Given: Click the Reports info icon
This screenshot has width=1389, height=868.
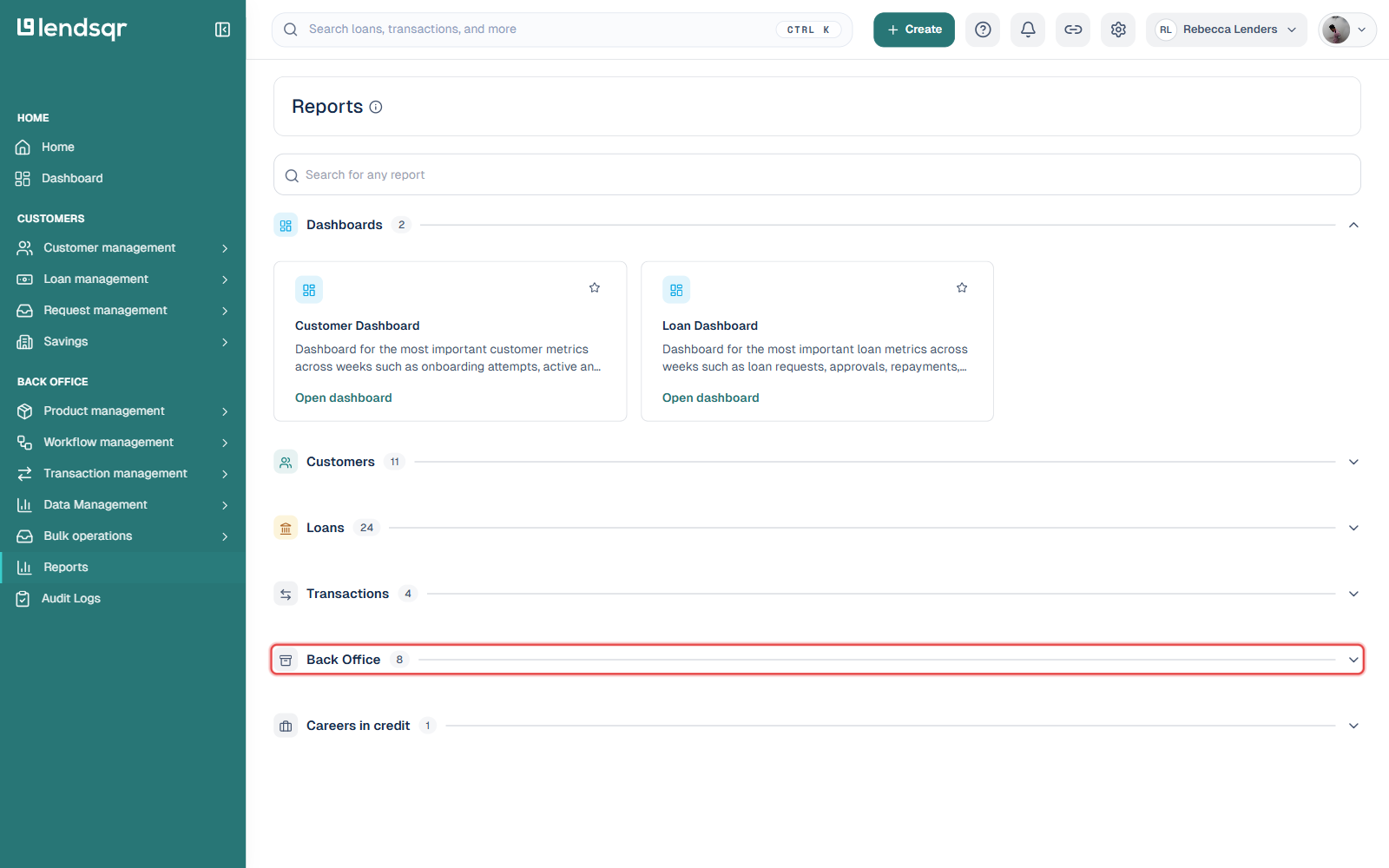Looking at the screenshot, I should click(x=376, y=107).
